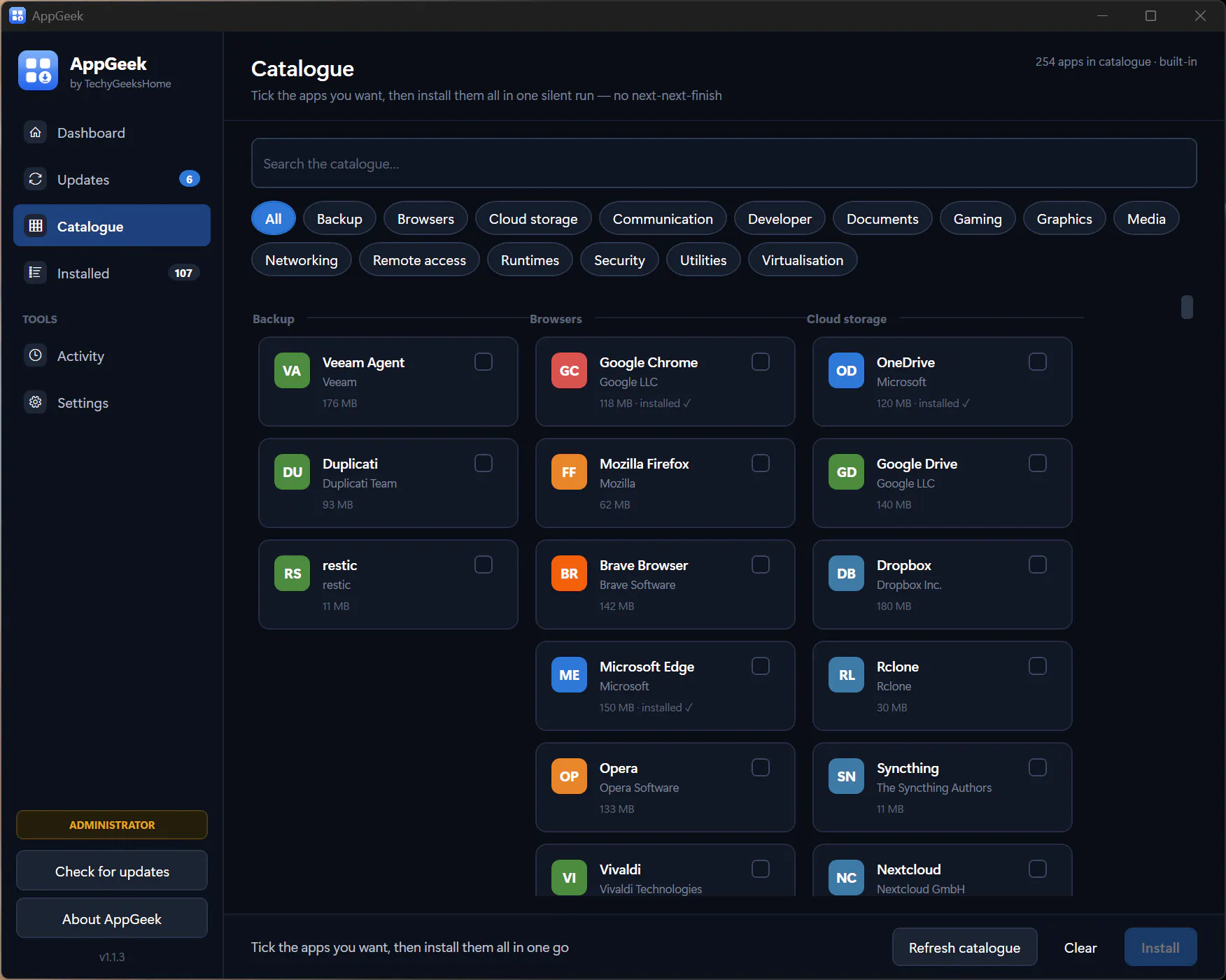Tick the Microsoft Edge checkbox
The image size is (1226, 980).
[761, 666]
